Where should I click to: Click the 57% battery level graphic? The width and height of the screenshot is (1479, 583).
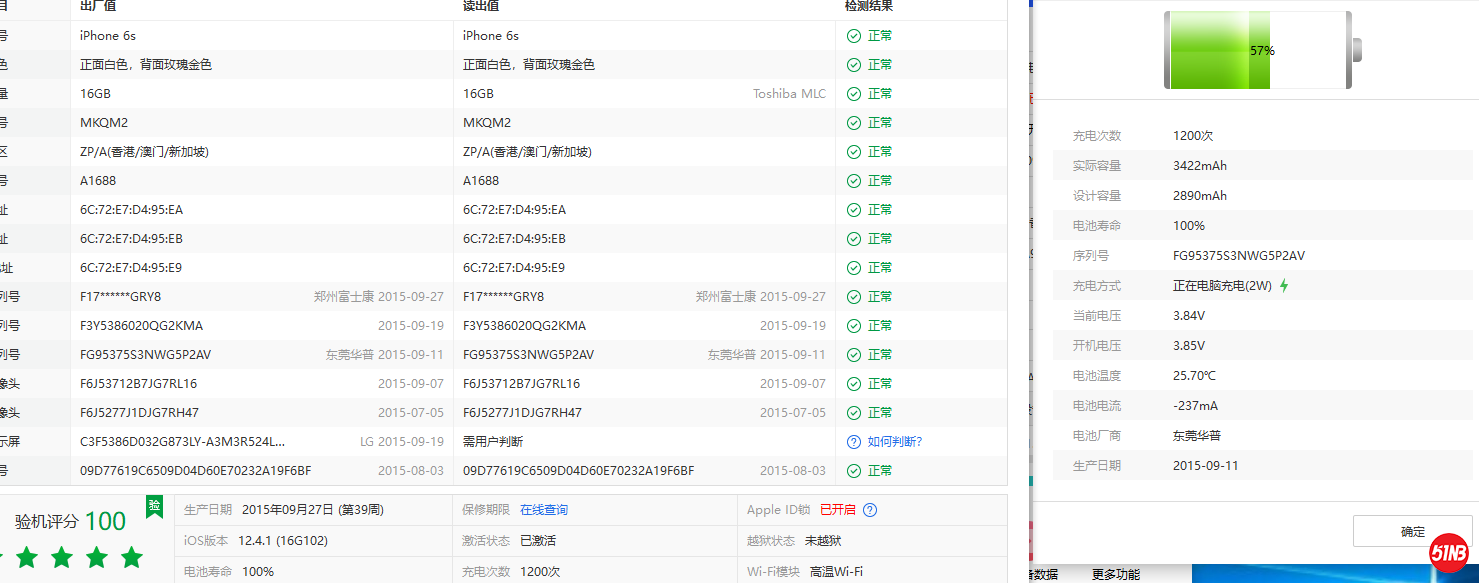coord(1256,50)
